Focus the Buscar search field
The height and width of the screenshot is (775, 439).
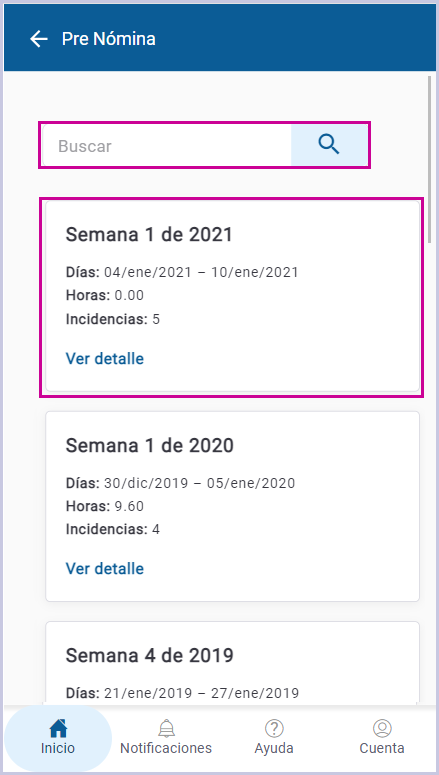(167, 146)
